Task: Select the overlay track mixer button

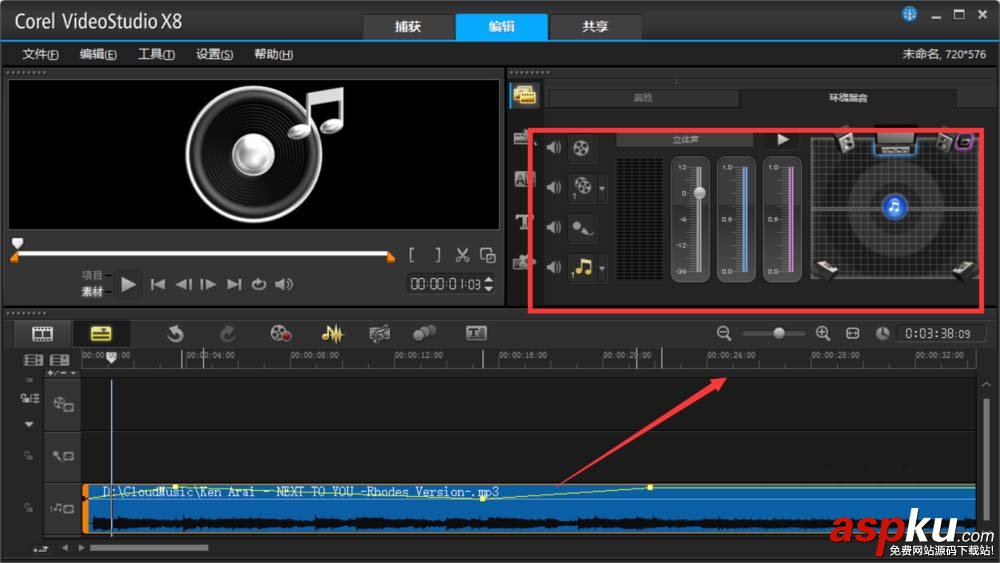Action: 581,187
